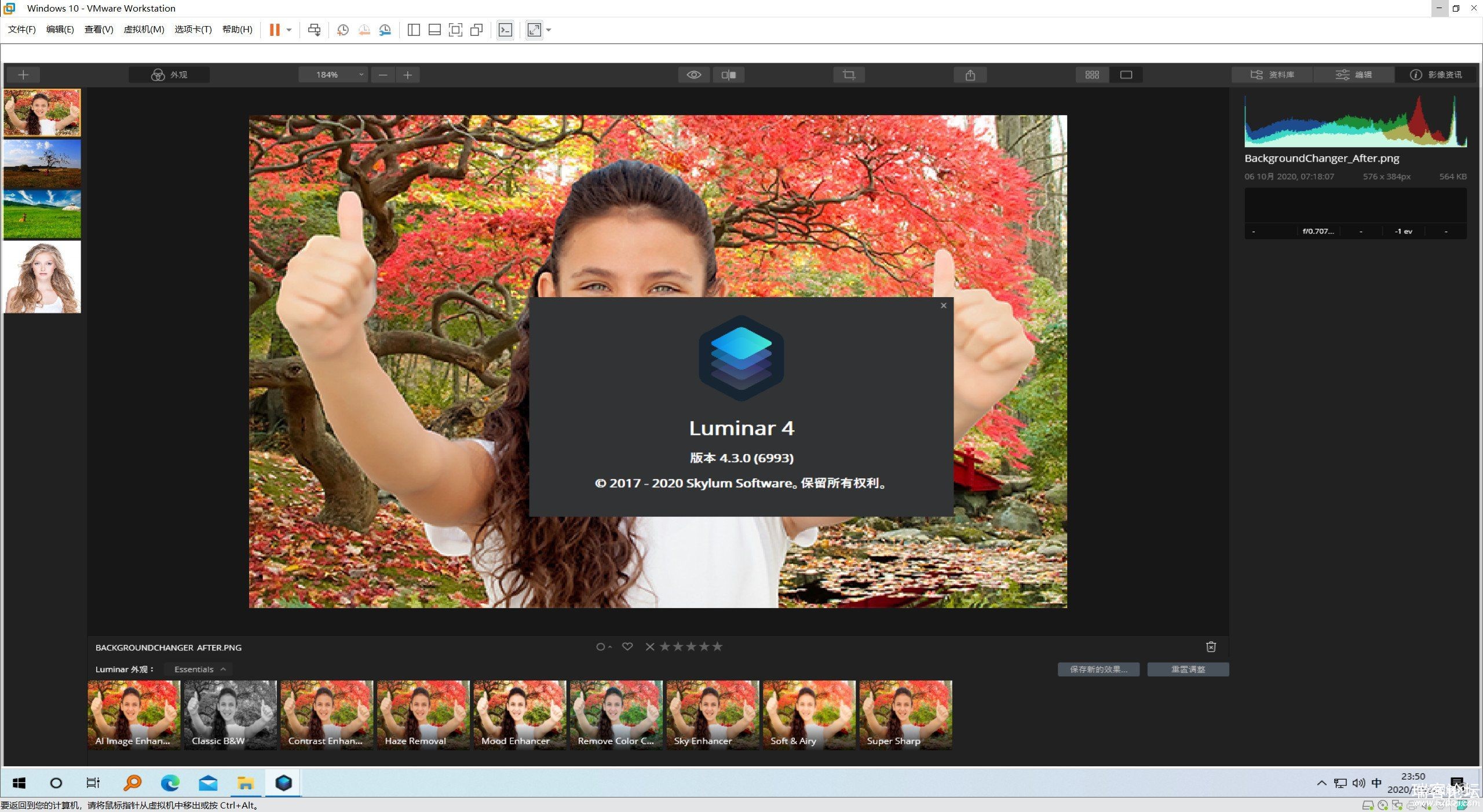
Task: Take a VM snapshot
Action: pyautogui.click(x=343, y=30)
